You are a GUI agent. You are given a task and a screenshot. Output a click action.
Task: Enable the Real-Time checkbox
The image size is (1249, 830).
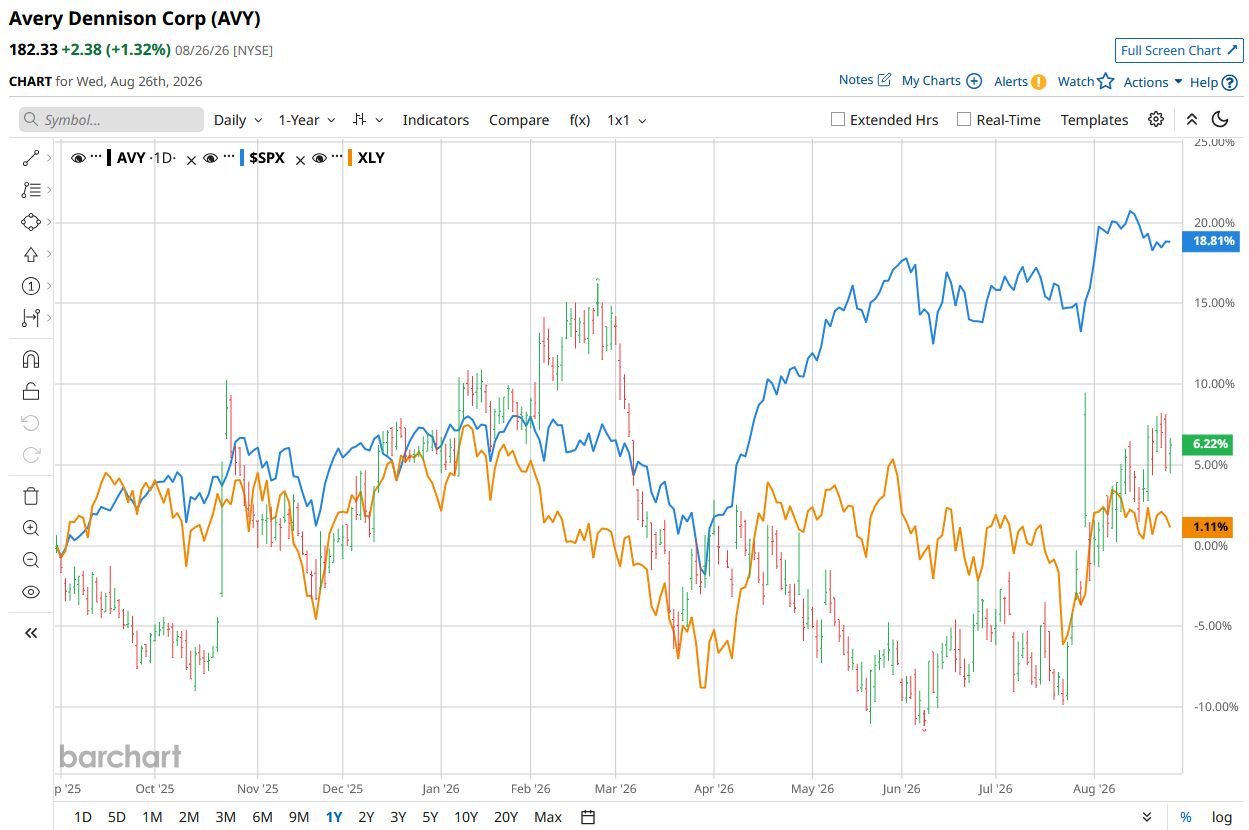pos(964,119)
